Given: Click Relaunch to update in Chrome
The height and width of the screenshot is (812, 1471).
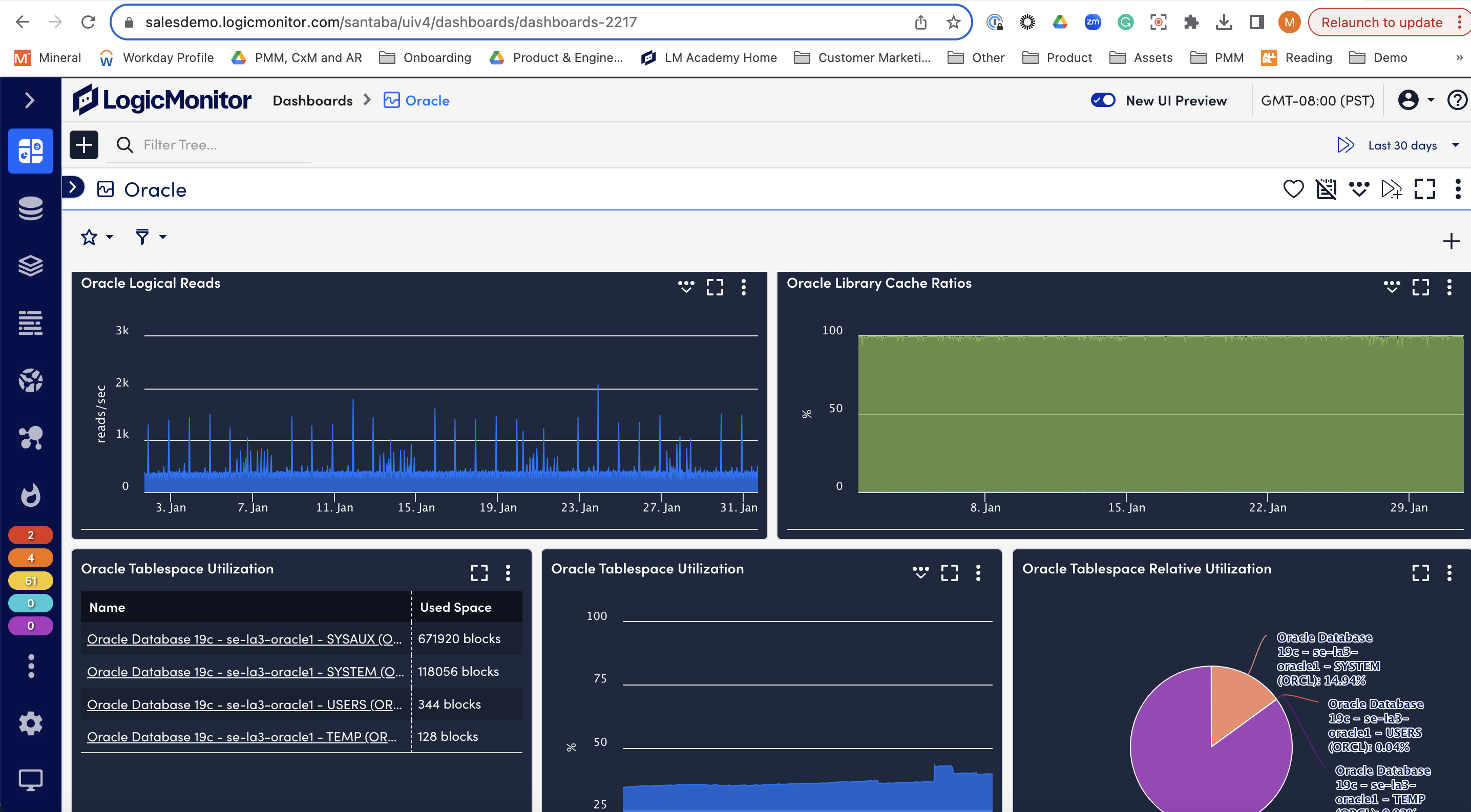Looking at the screenshot, I should click(1381, 22).
